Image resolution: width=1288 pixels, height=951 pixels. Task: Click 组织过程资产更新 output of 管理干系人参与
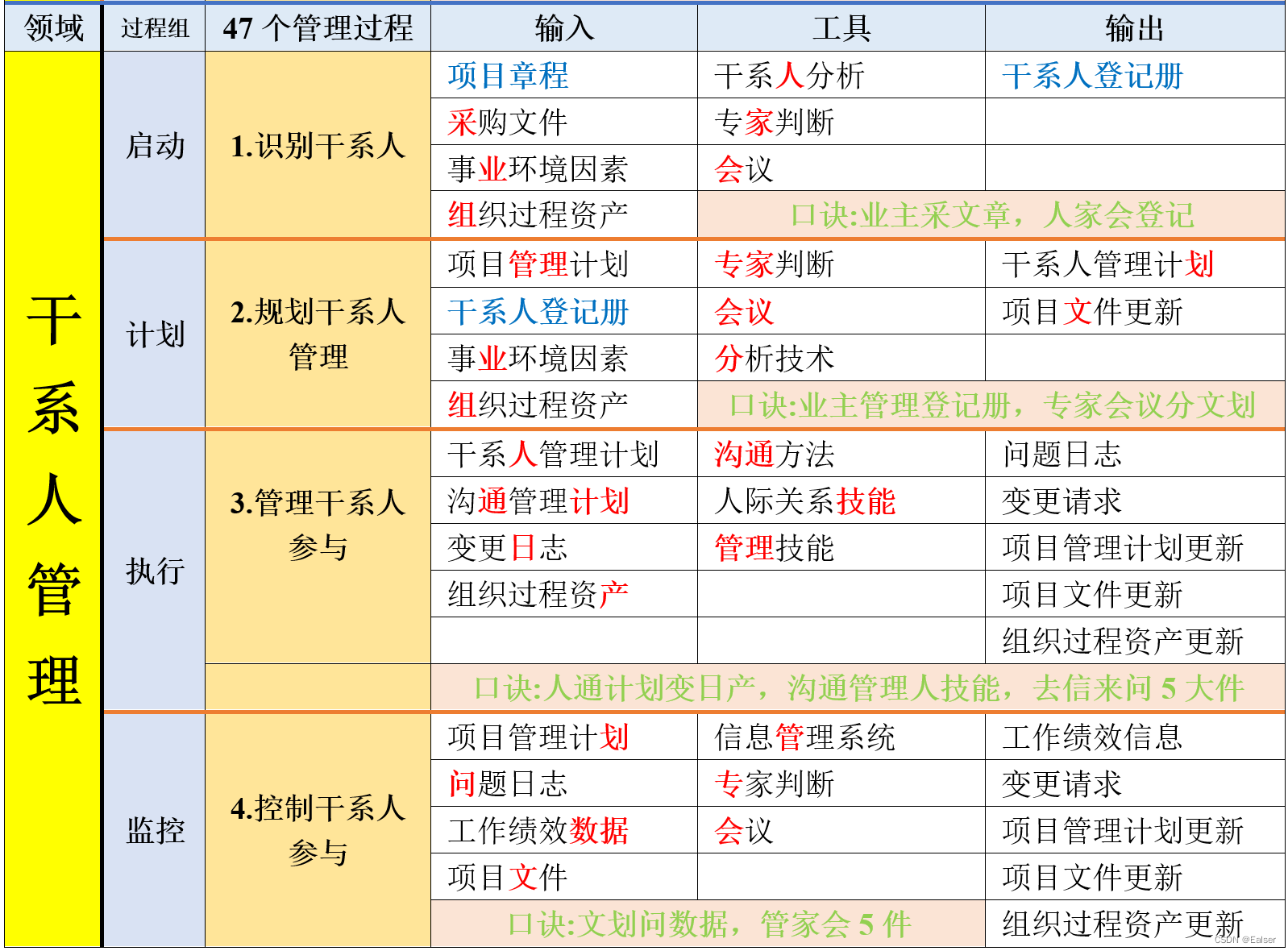(x=1135, y=641)
